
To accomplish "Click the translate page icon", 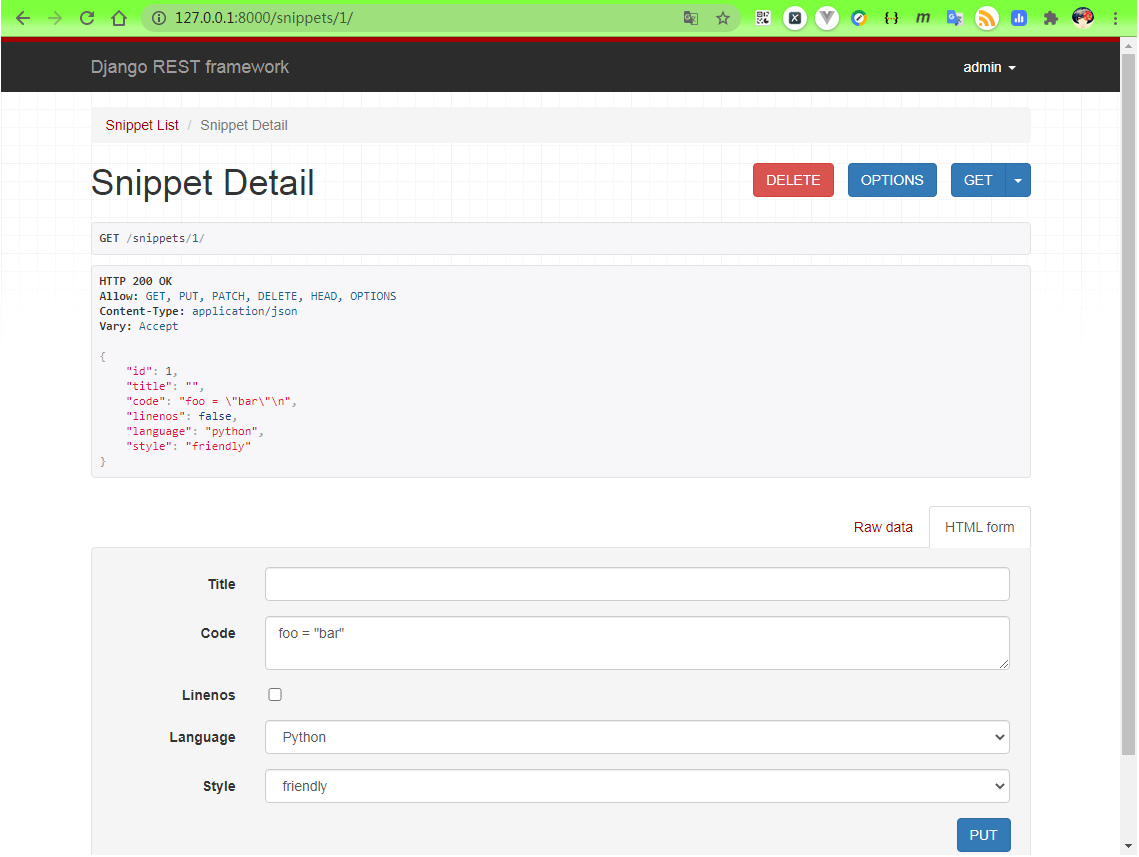I will 691,18.
